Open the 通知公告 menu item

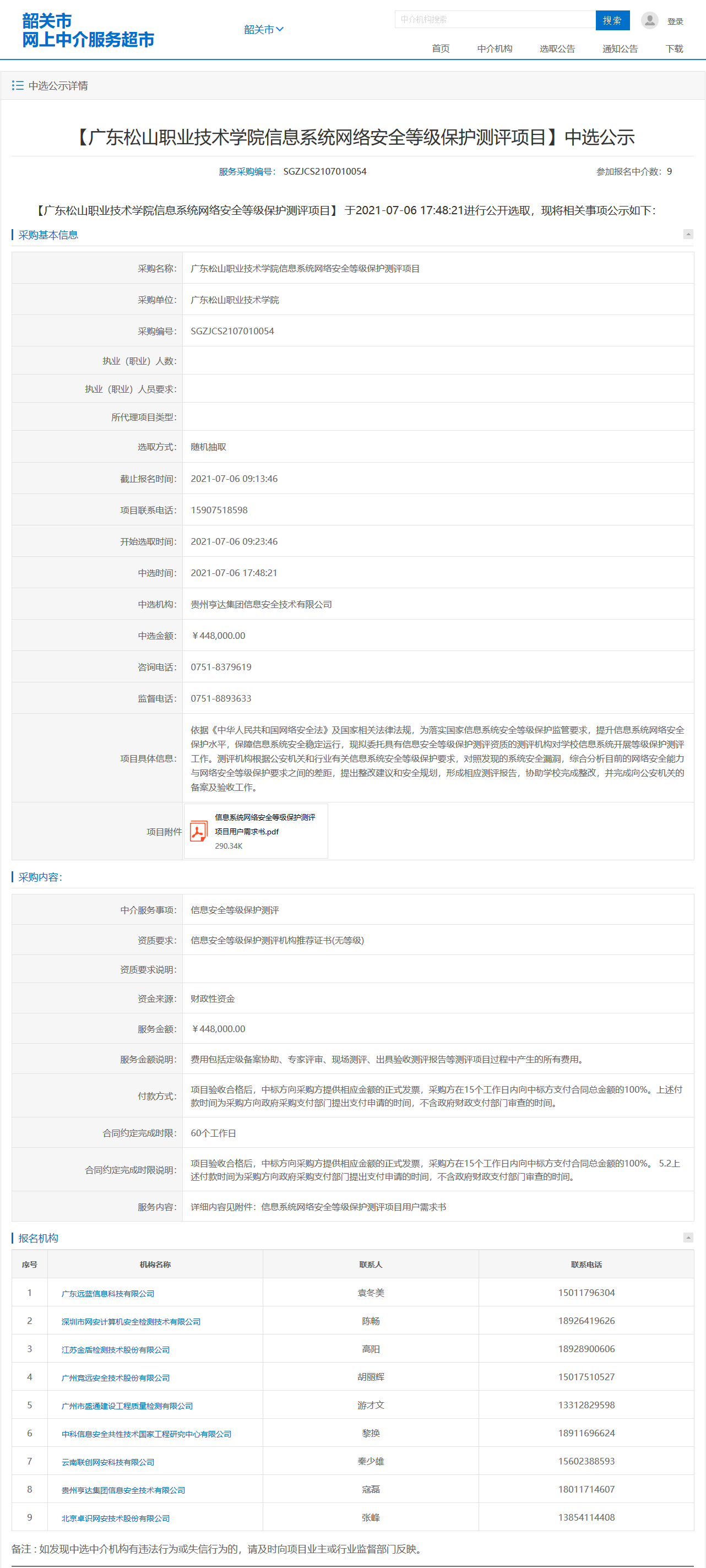pos(620,48)
